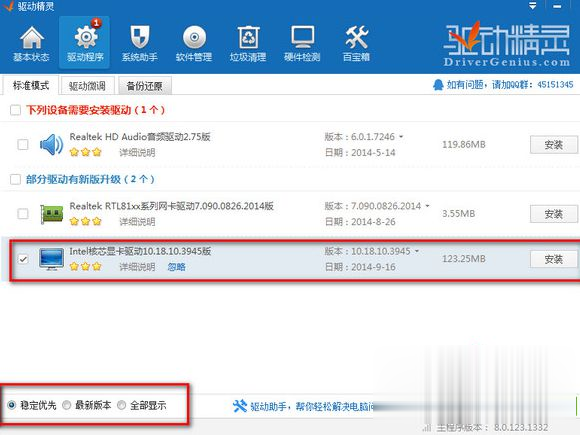Open 百宝箱 tools icon
Image resolution: width=580 pixels, height=435 pixels.
click(356, 37)
